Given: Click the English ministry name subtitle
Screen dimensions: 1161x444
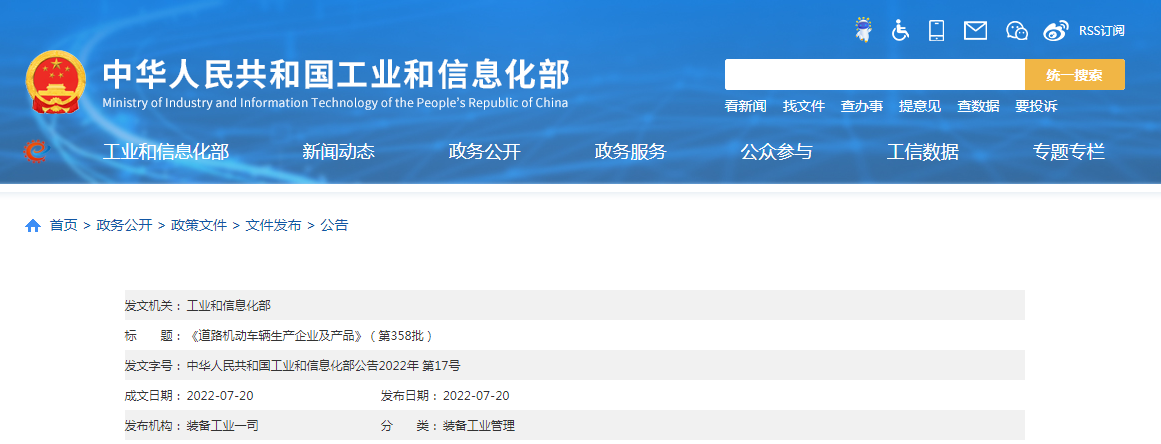Looking at the screenshot, I should (335, 103).
